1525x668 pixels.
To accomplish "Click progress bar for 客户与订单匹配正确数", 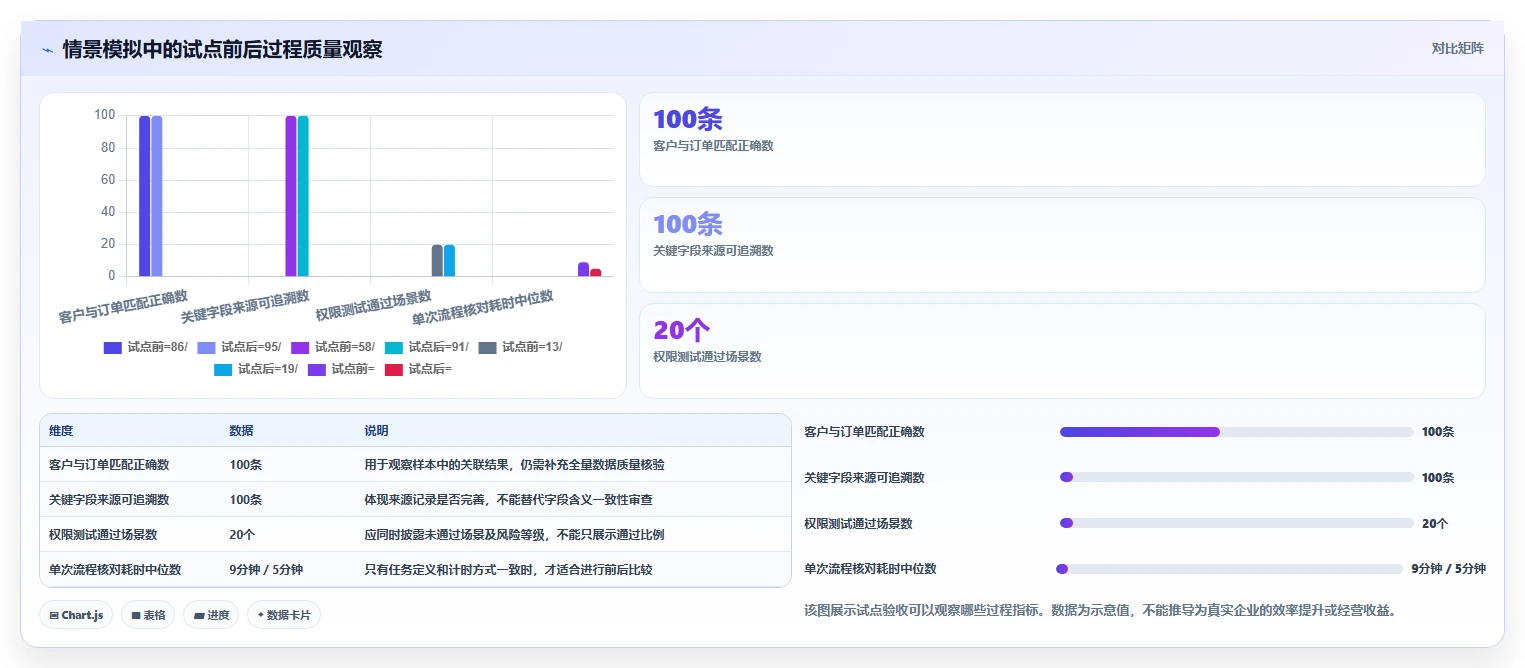I will [x=1236, y=432].
